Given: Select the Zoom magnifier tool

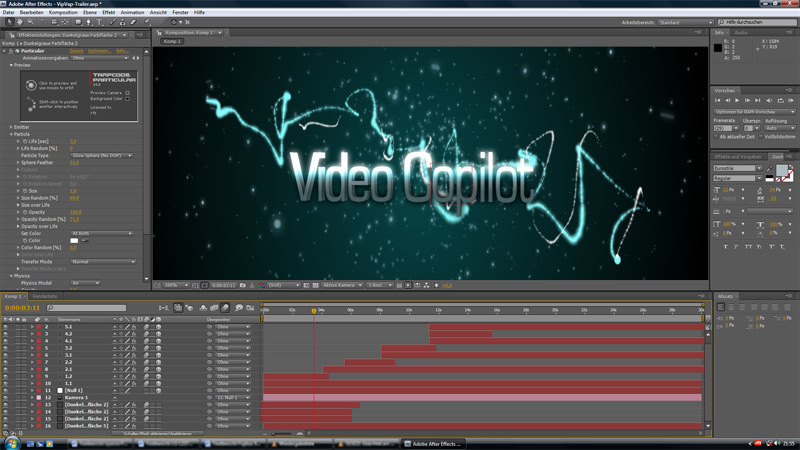Looking at the screenshot, I should (31, 22).
